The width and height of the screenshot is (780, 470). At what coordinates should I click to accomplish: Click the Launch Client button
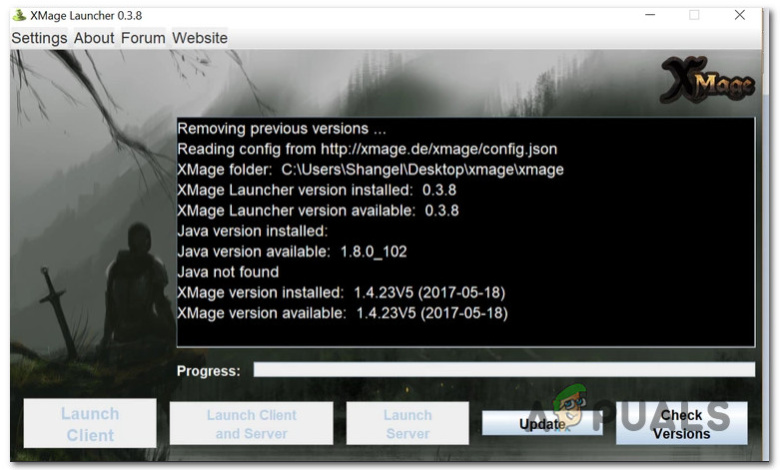pos(90,424)
